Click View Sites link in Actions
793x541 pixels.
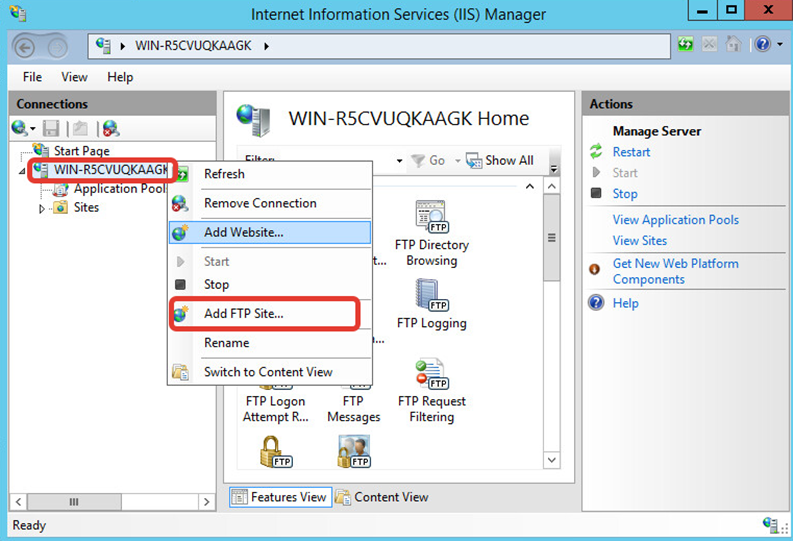[640, 241]
